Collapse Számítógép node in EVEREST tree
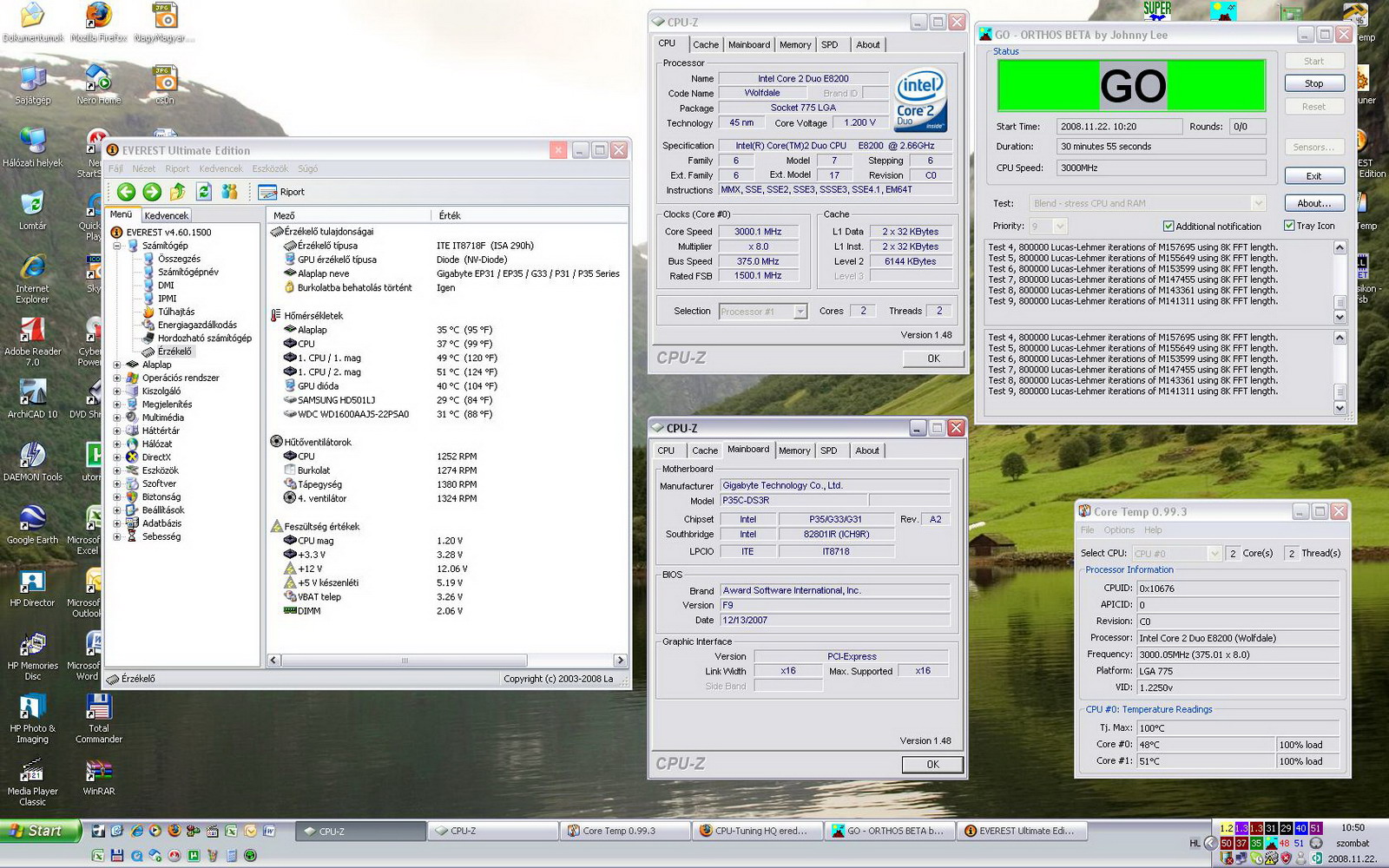Screen dimensions: 1389x868 (117, 246)
